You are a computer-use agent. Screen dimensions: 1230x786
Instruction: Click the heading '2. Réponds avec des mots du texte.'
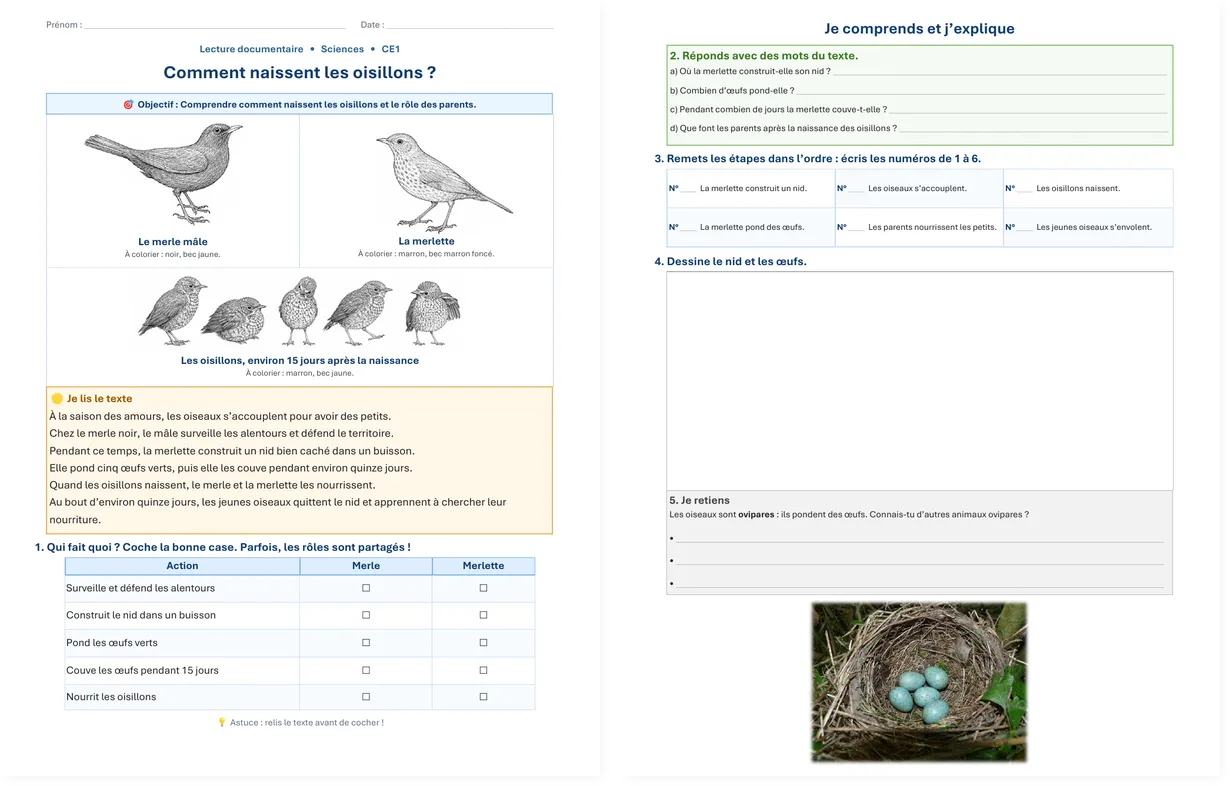point(764,56)
